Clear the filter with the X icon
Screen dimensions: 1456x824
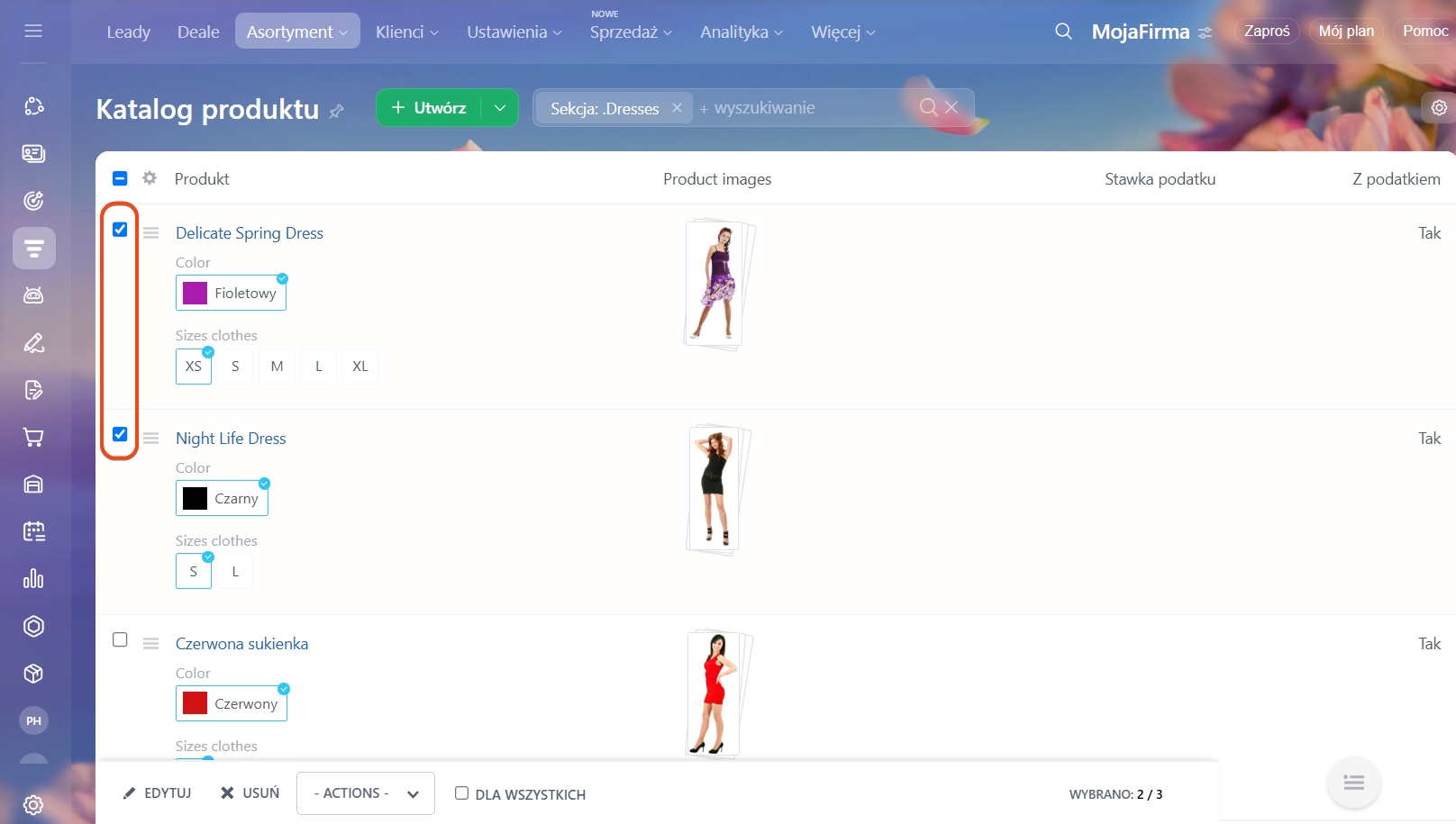coord(951,107)
